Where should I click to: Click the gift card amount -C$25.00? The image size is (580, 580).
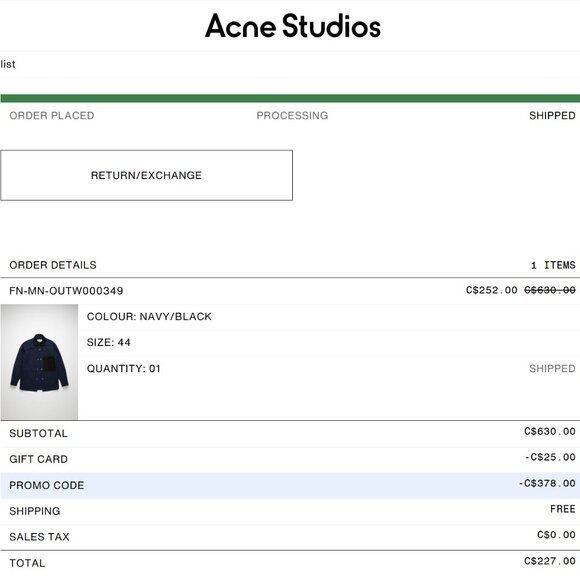[550, 458]
